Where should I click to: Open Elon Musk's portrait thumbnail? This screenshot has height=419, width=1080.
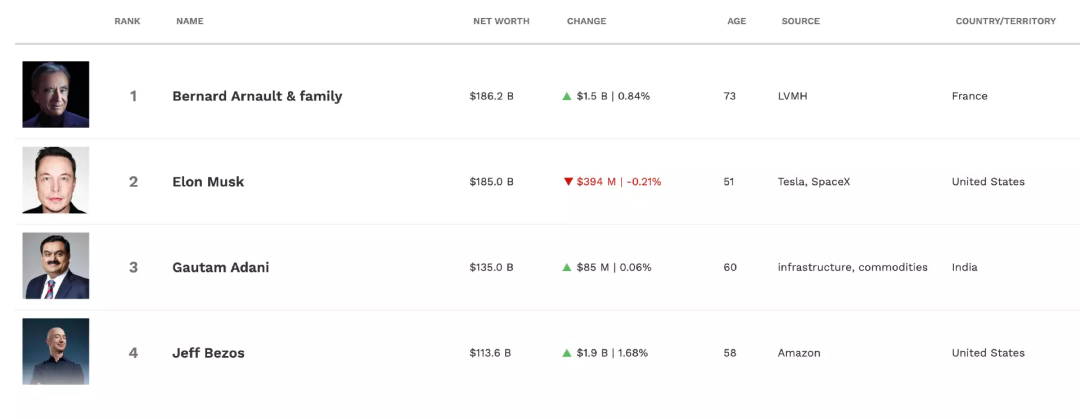tap(56, 181)
